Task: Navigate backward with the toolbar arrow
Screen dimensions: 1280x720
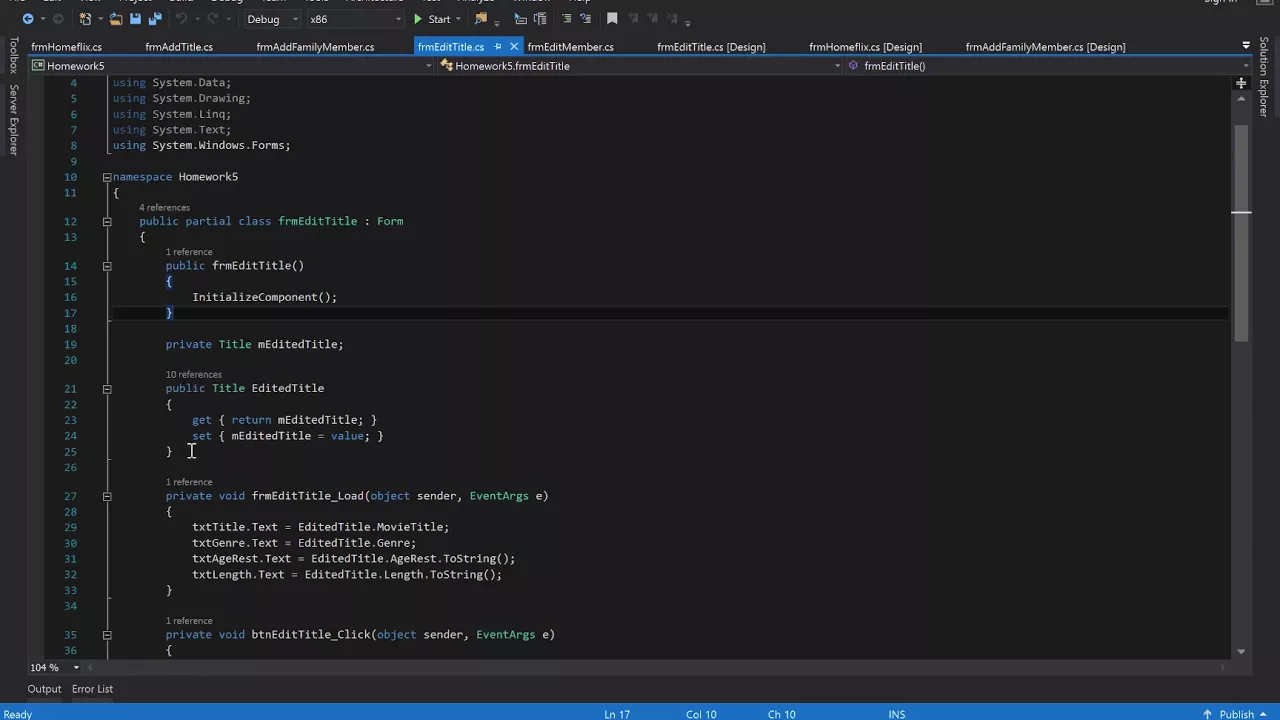Action: click(27, 19)
